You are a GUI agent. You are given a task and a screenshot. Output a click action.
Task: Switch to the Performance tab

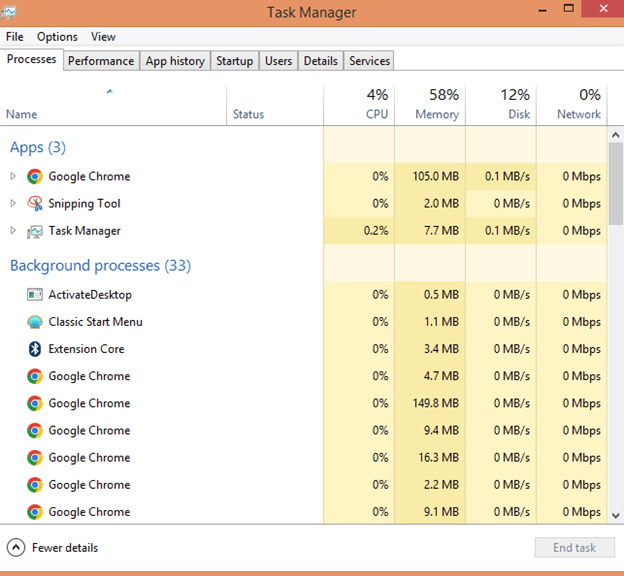(101, 61)
